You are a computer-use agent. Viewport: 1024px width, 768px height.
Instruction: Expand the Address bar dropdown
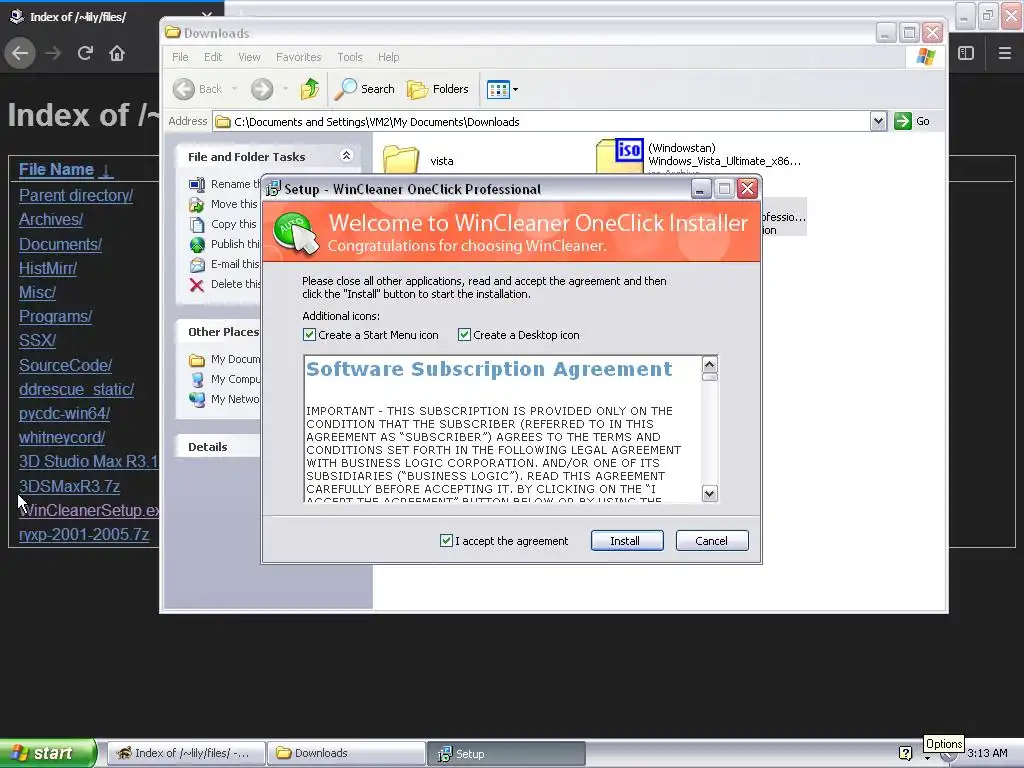[x=878, y=121]
